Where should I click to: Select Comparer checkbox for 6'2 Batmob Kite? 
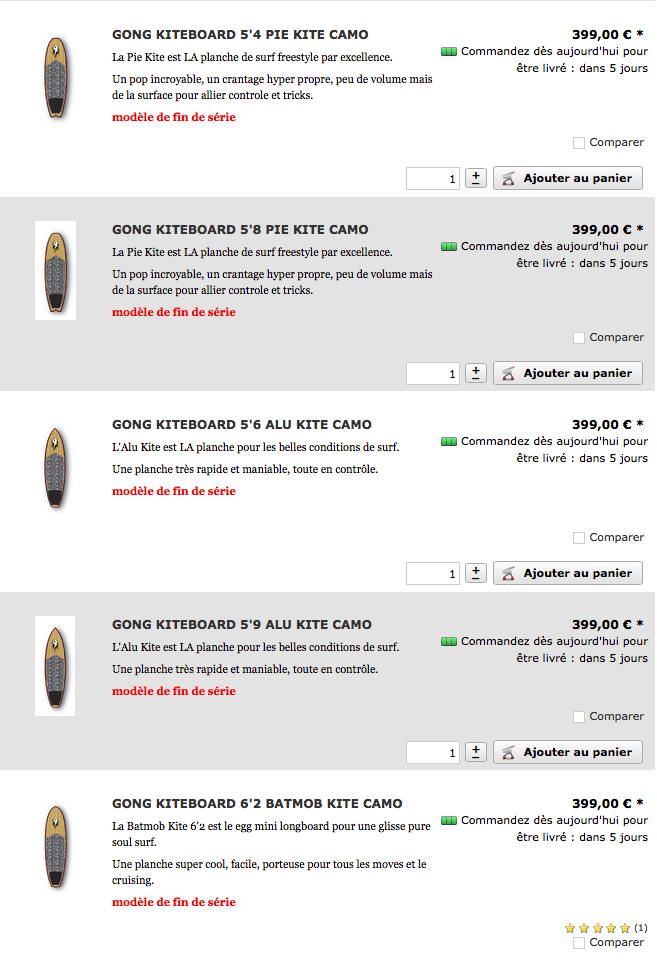tap(579, 943)
